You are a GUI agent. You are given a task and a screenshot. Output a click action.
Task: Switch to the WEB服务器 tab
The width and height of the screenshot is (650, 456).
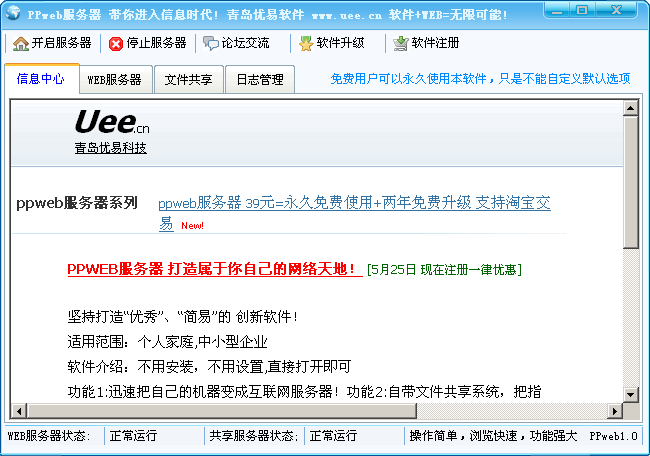(x=116, y=80)
